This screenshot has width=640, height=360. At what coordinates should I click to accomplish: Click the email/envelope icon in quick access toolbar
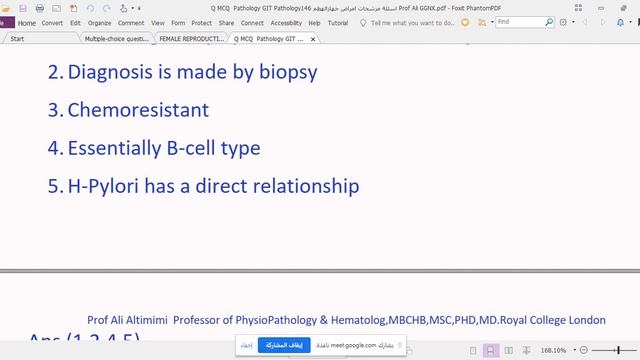(x=56, y=8)
